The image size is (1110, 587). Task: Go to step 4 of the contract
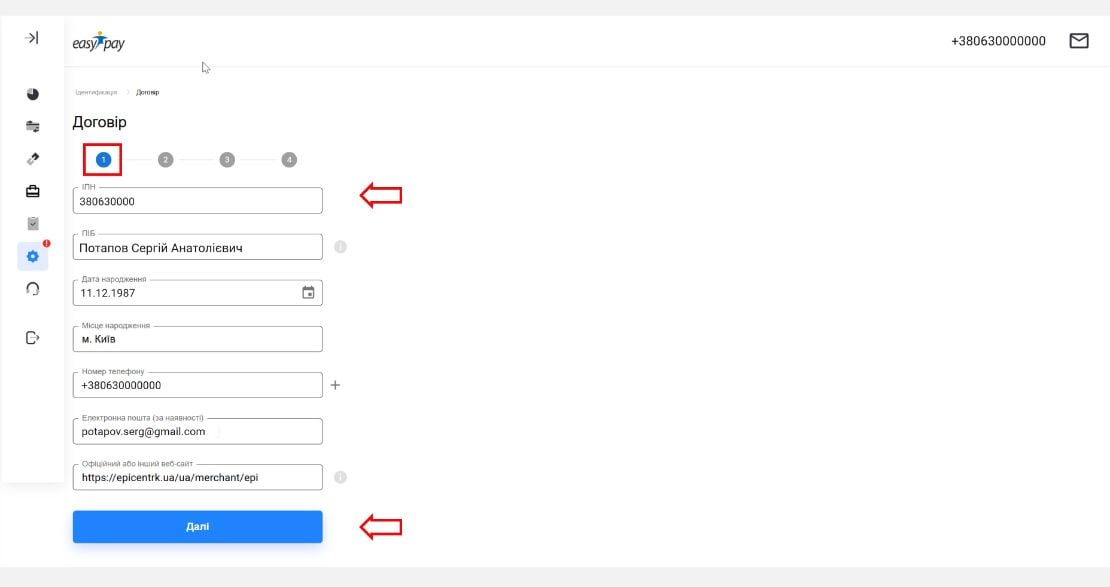pyautogui.click(x=289, y=160)
